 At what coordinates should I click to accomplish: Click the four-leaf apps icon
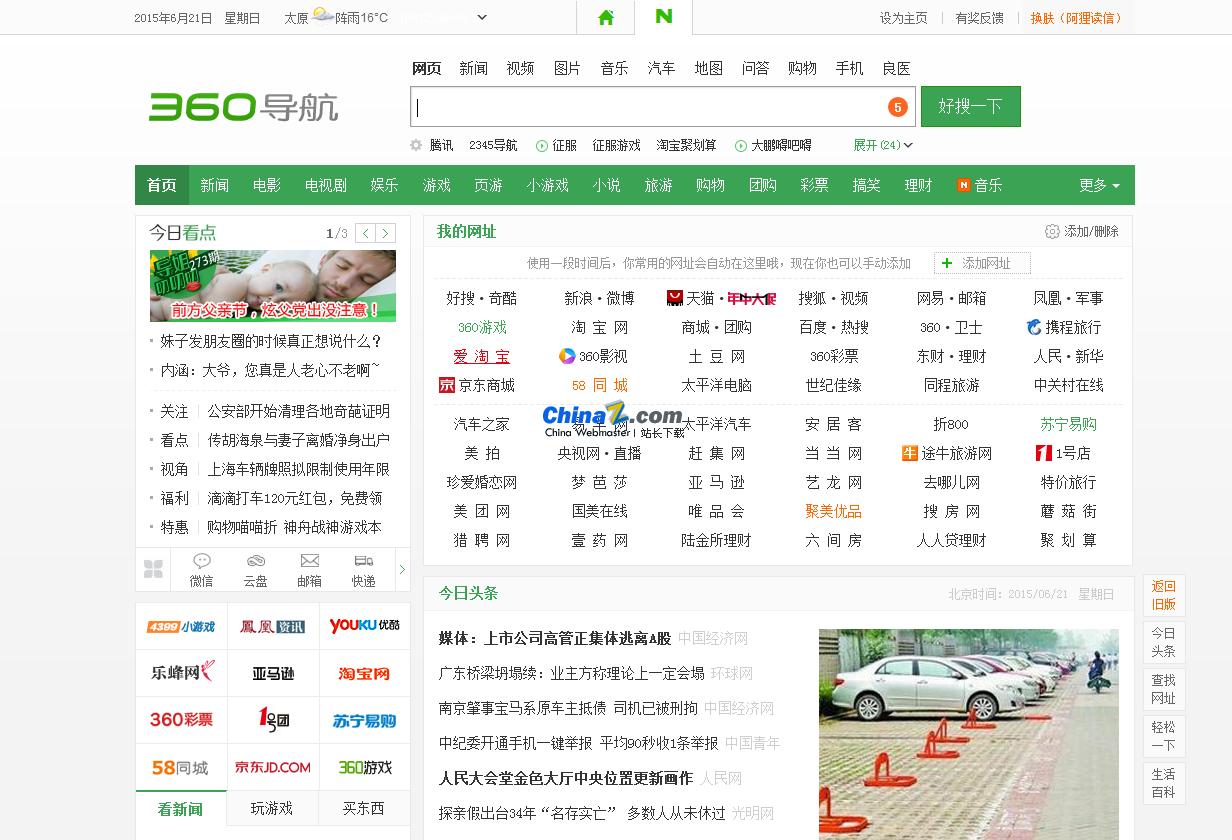tap(153, 569)
